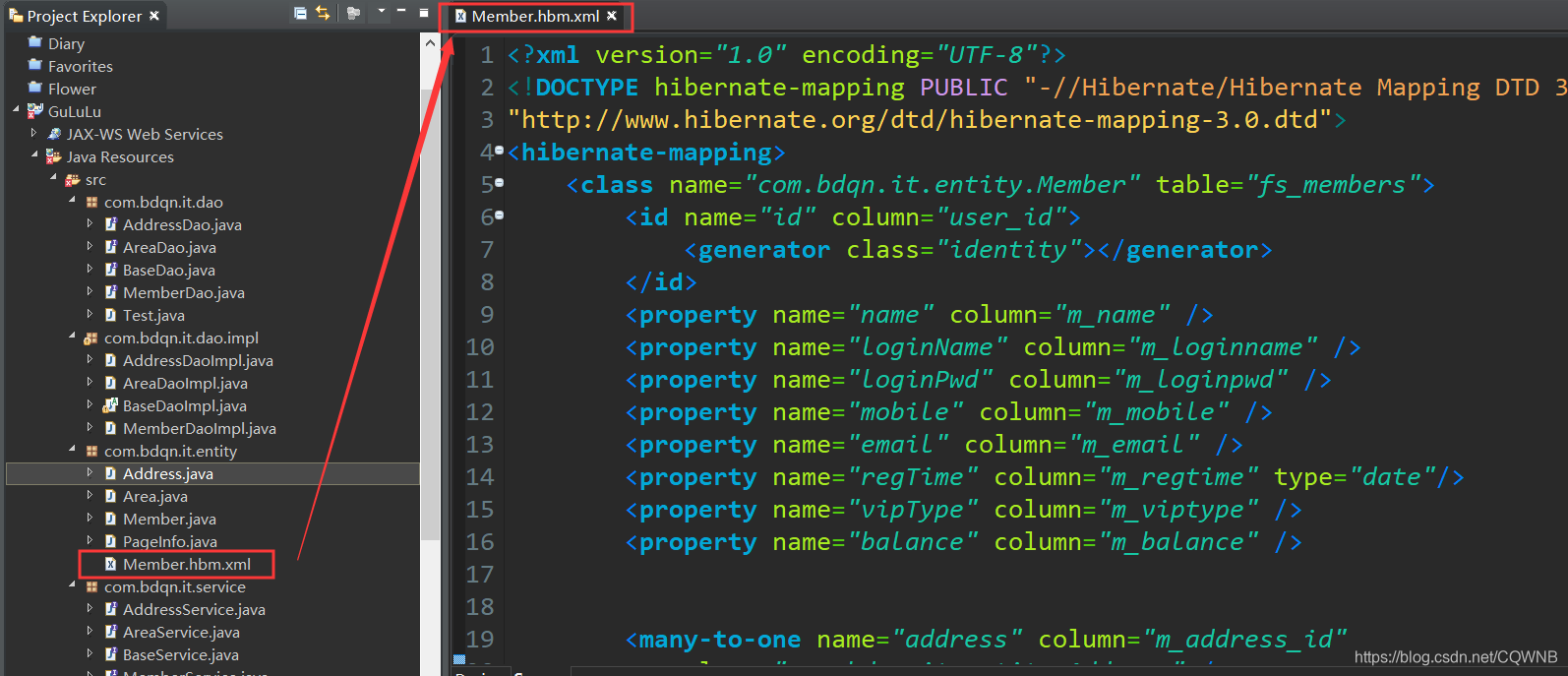Collapse the Java Resources node
1568x676 pixels.
[x=34, y=155]
